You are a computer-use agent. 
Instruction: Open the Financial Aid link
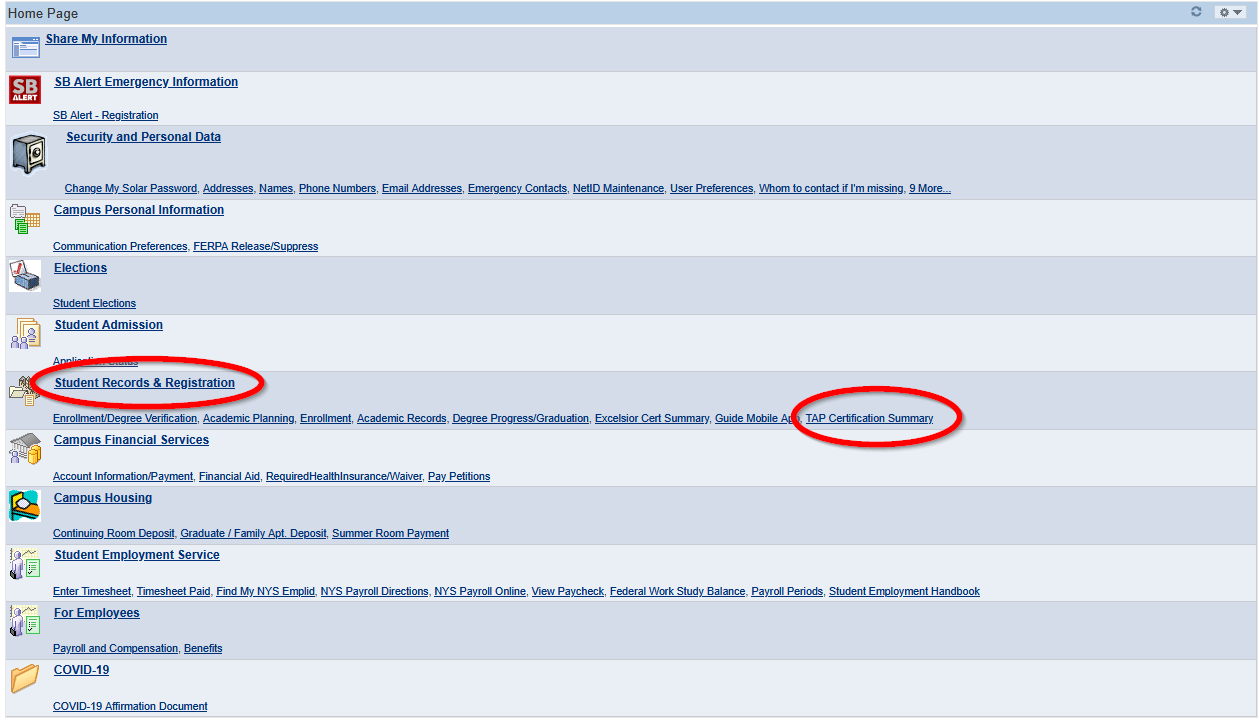click(x=229, y=476)
